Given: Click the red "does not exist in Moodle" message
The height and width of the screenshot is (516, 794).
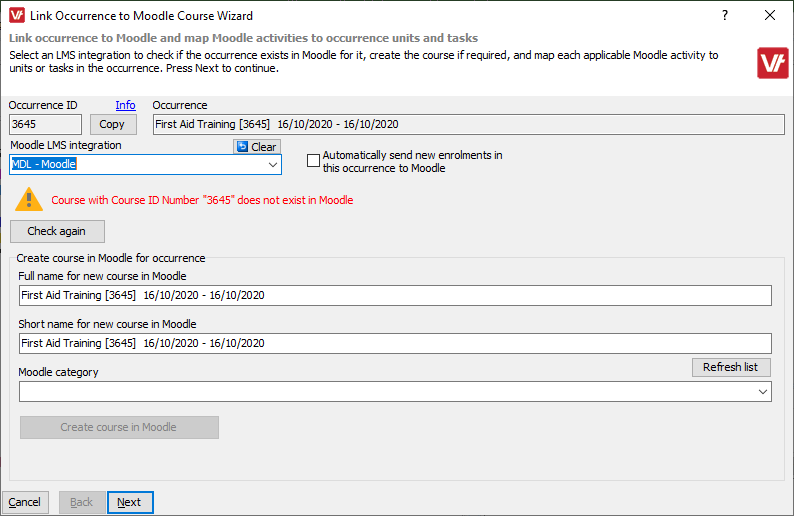Looking at the screenshot, I should click(202, 200).
